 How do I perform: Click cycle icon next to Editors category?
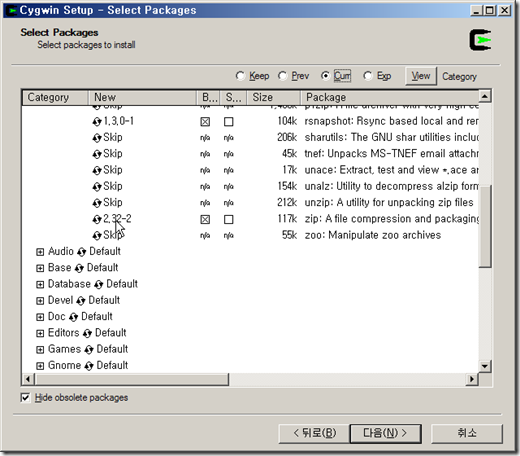[87, 333]
